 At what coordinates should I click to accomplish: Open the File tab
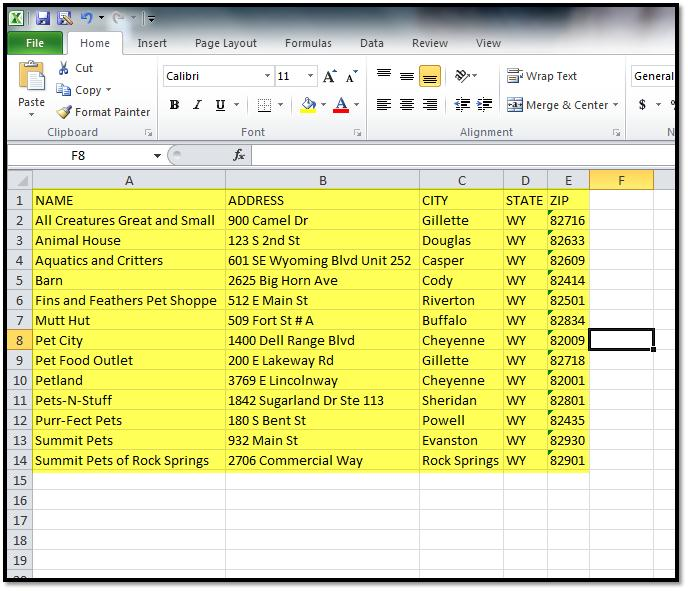pos(35,43)
